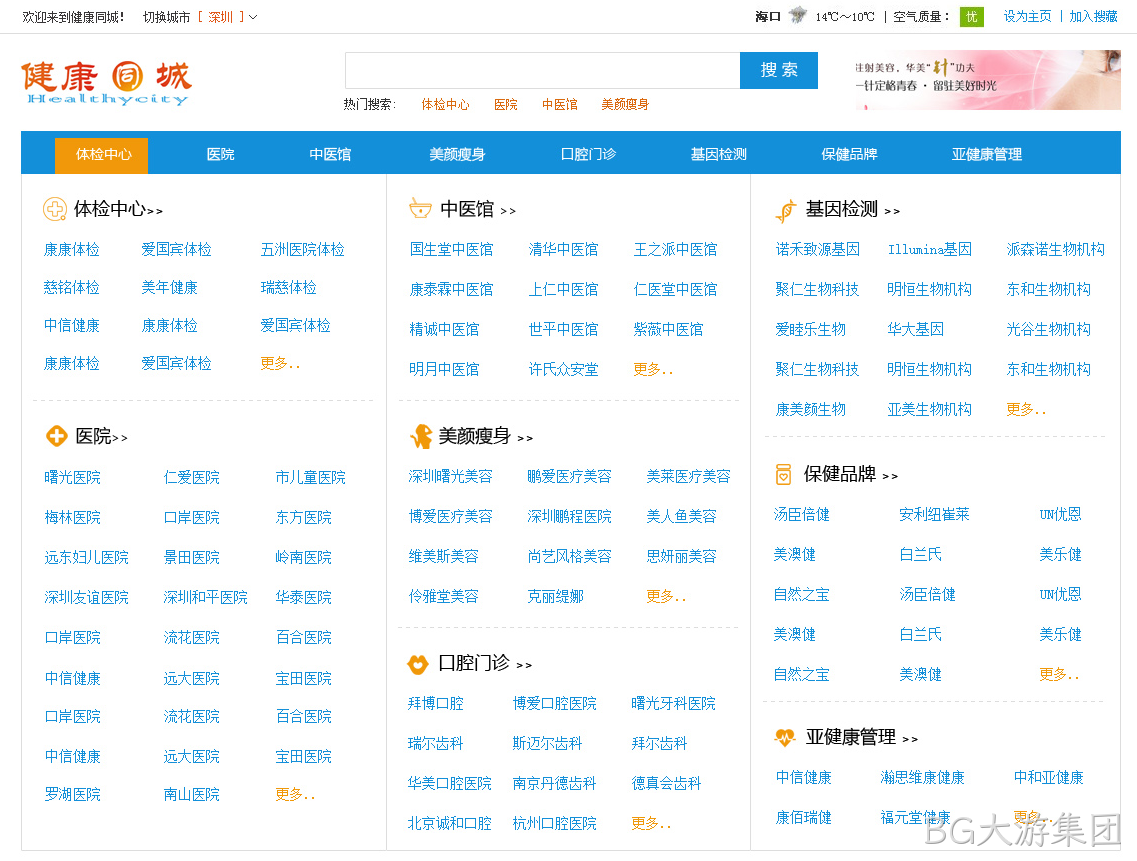Open the 拜博口腔 link

coord(435,704)
